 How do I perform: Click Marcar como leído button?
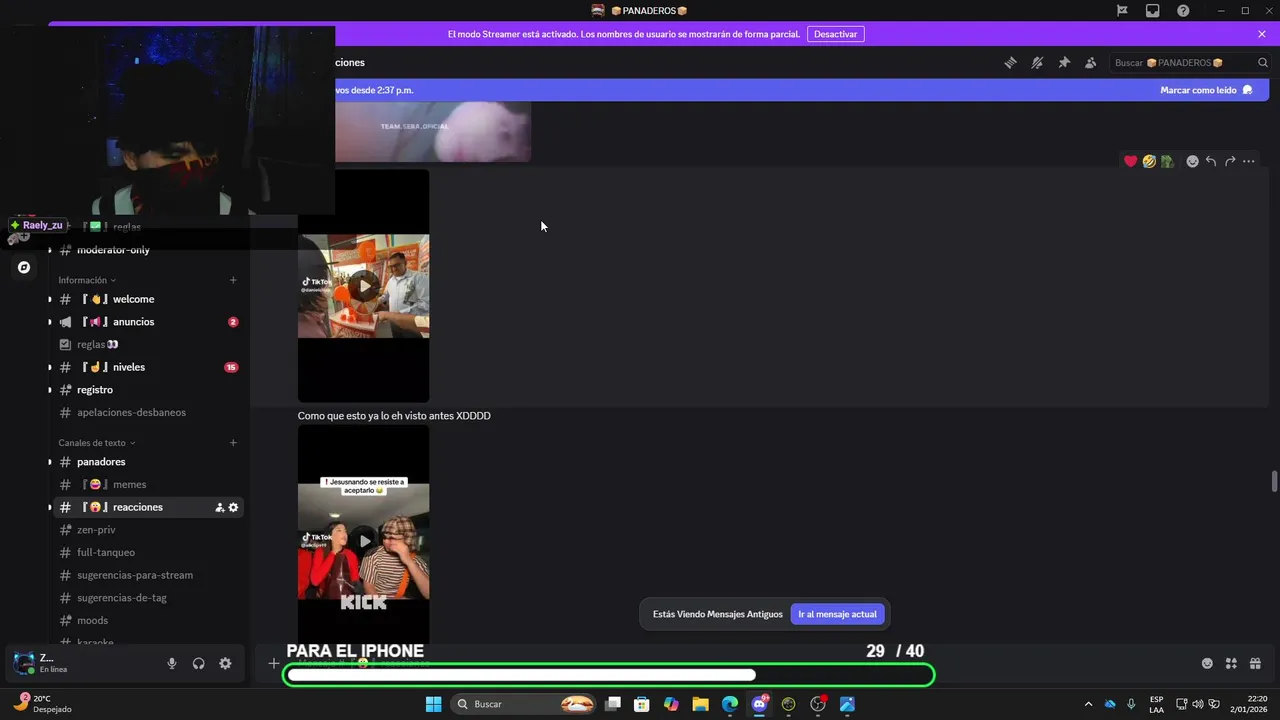pyautogui.click(x=1206, y=90)
